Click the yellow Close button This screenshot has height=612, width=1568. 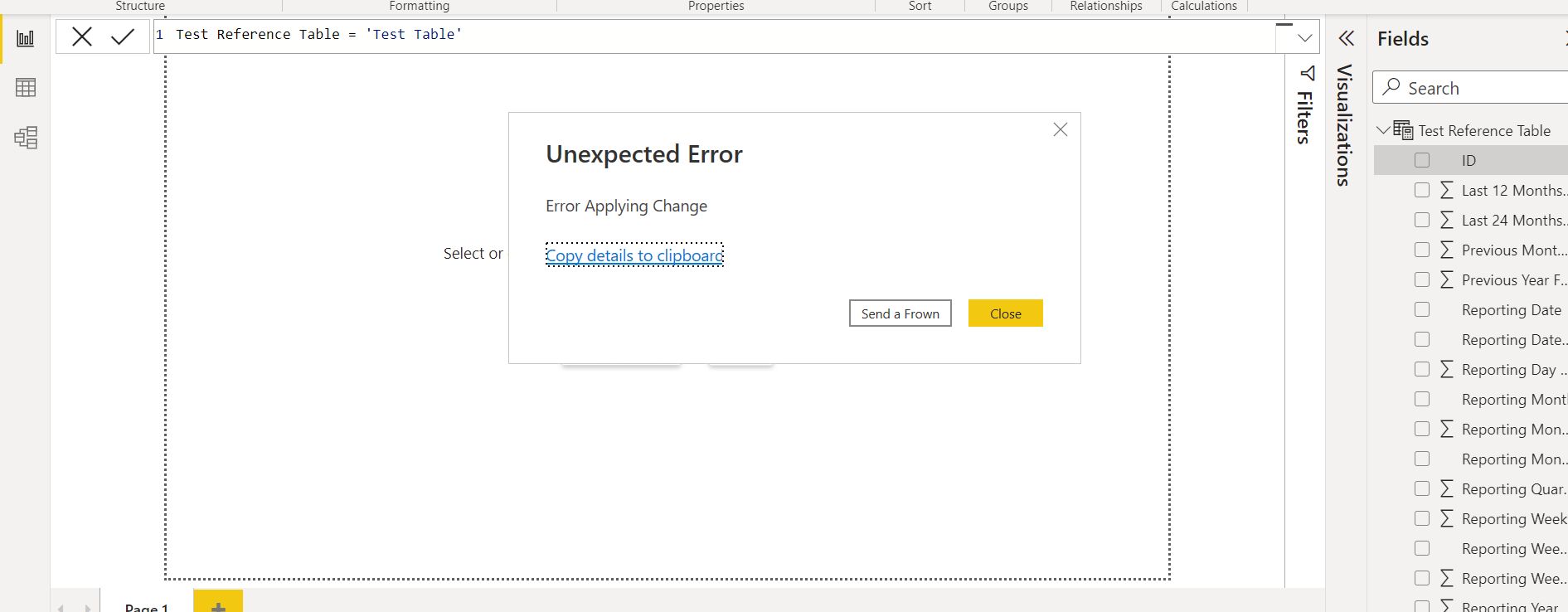tap(1006, 313)
